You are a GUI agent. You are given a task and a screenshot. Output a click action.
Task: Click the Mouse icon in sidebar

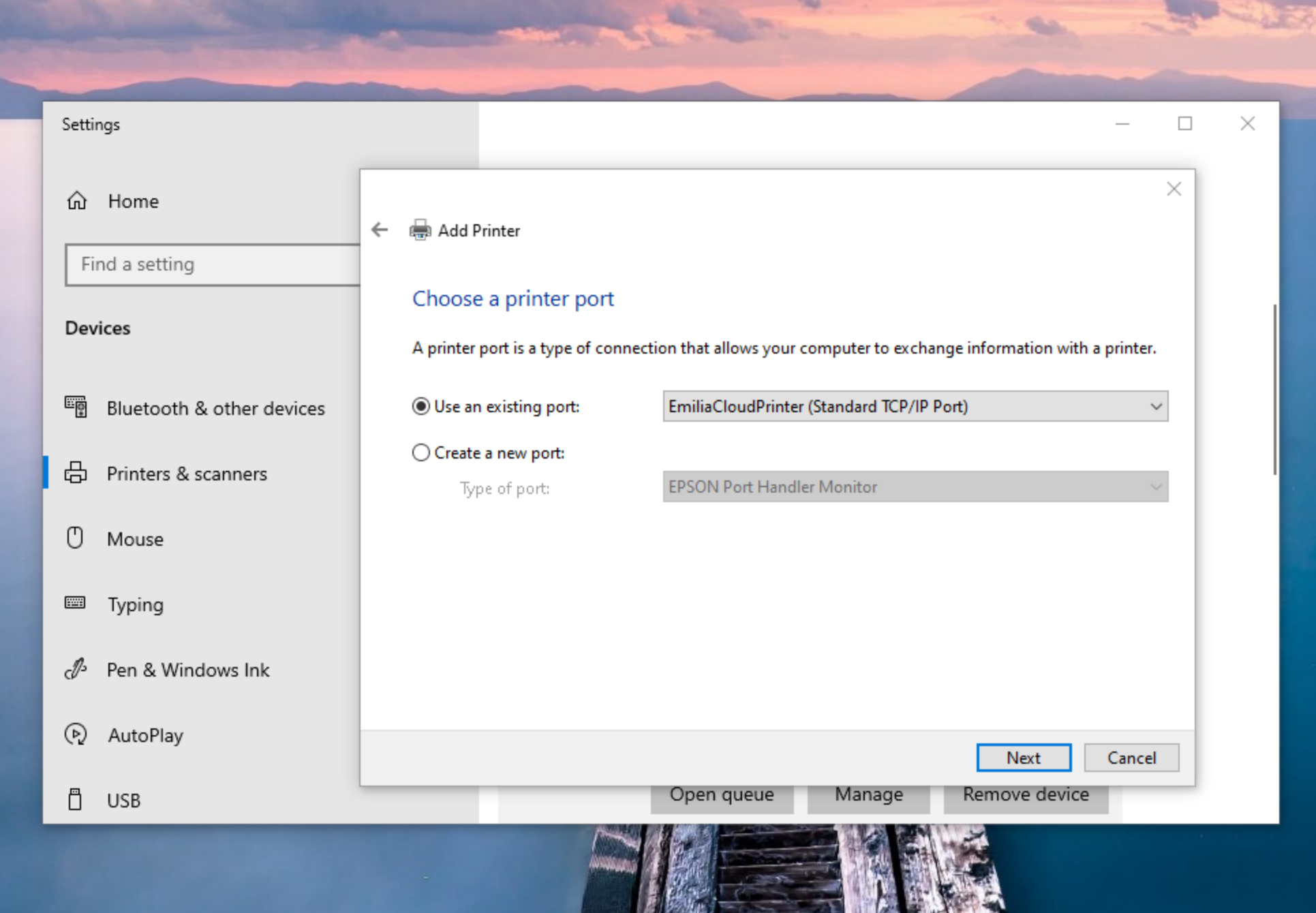pos(75,538)
